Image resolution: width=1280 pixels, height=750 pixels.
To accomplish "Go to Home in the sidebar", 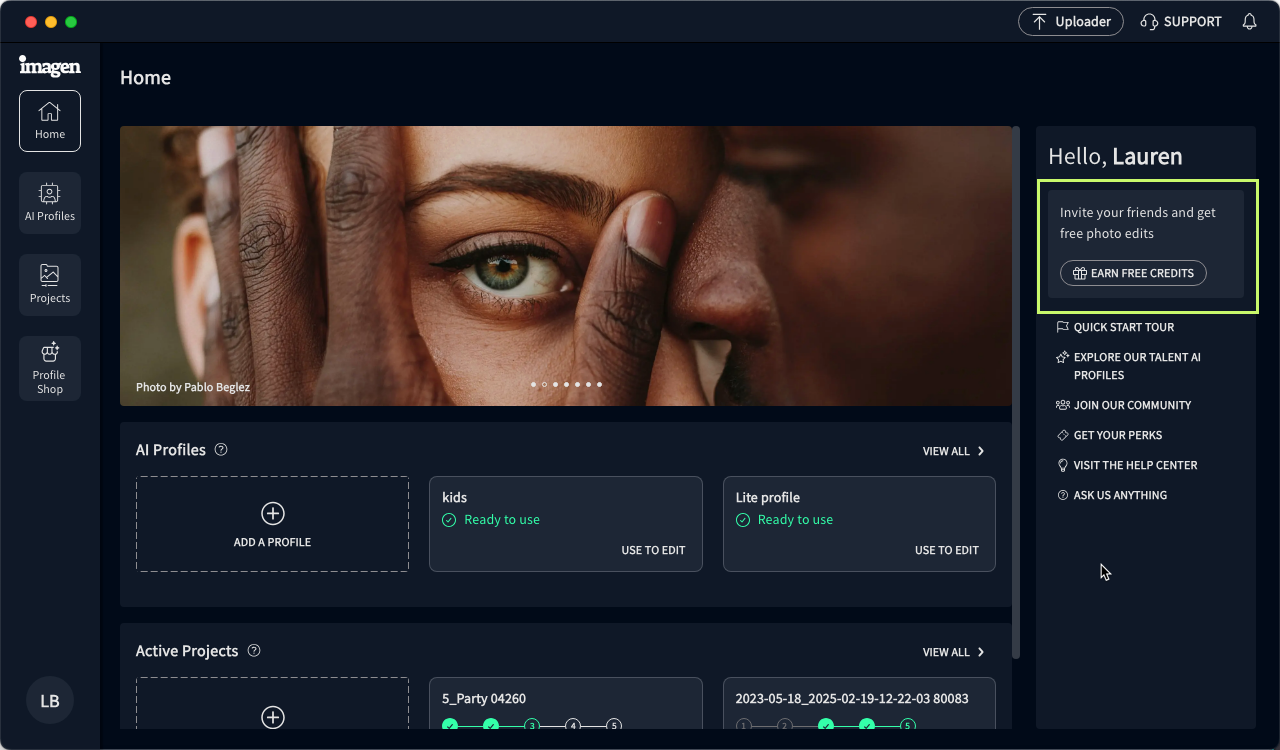I will tap(50, 121).
